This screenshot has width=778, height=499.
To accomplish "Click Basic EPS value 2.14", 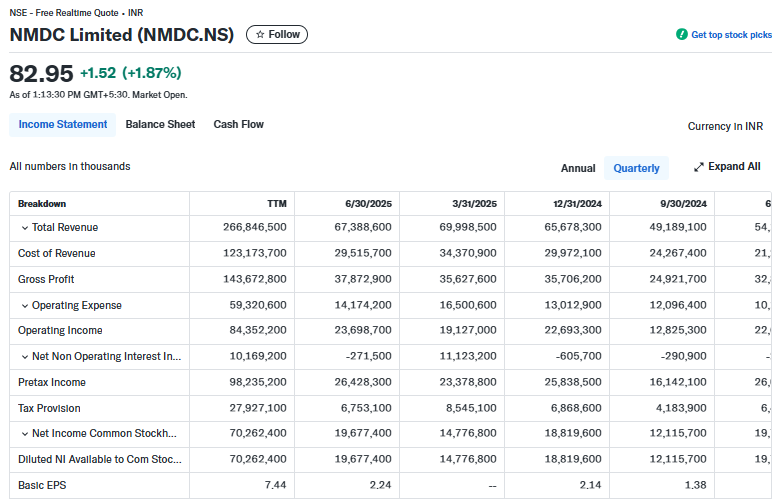I will (590, 485).
